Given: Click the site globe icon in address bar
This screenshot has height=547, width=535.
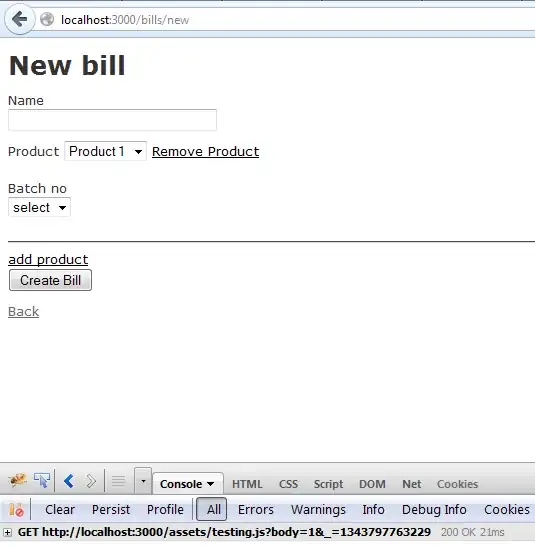Looking at the screenshot, I should [x=47, y=20].
